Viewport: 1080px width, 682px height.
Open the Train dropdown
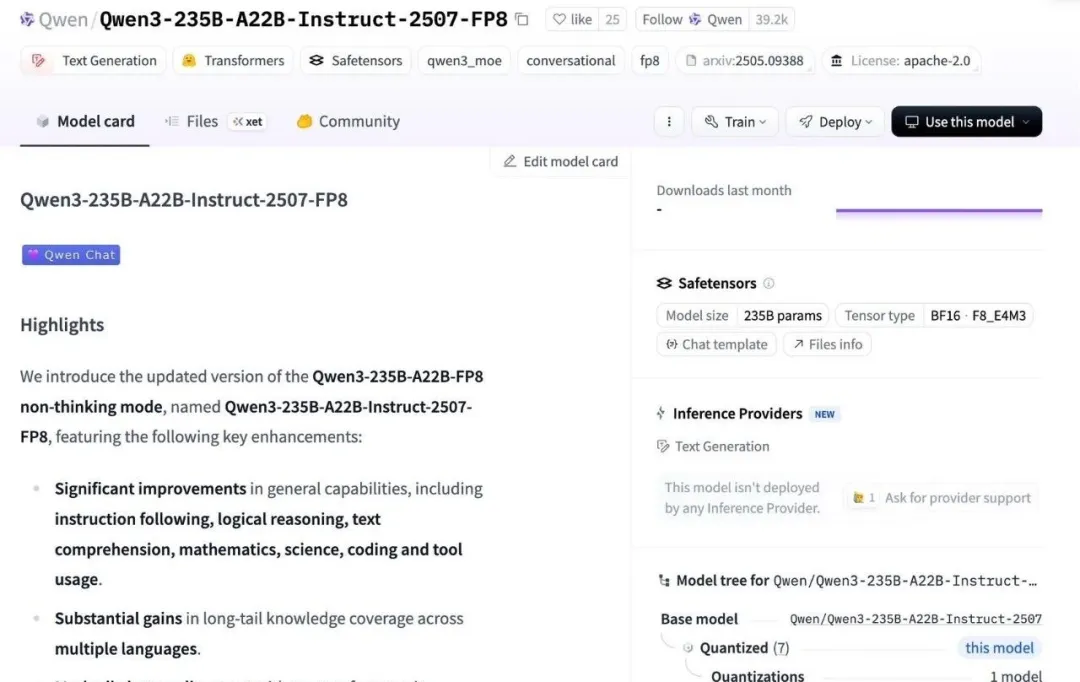point(734,122)
